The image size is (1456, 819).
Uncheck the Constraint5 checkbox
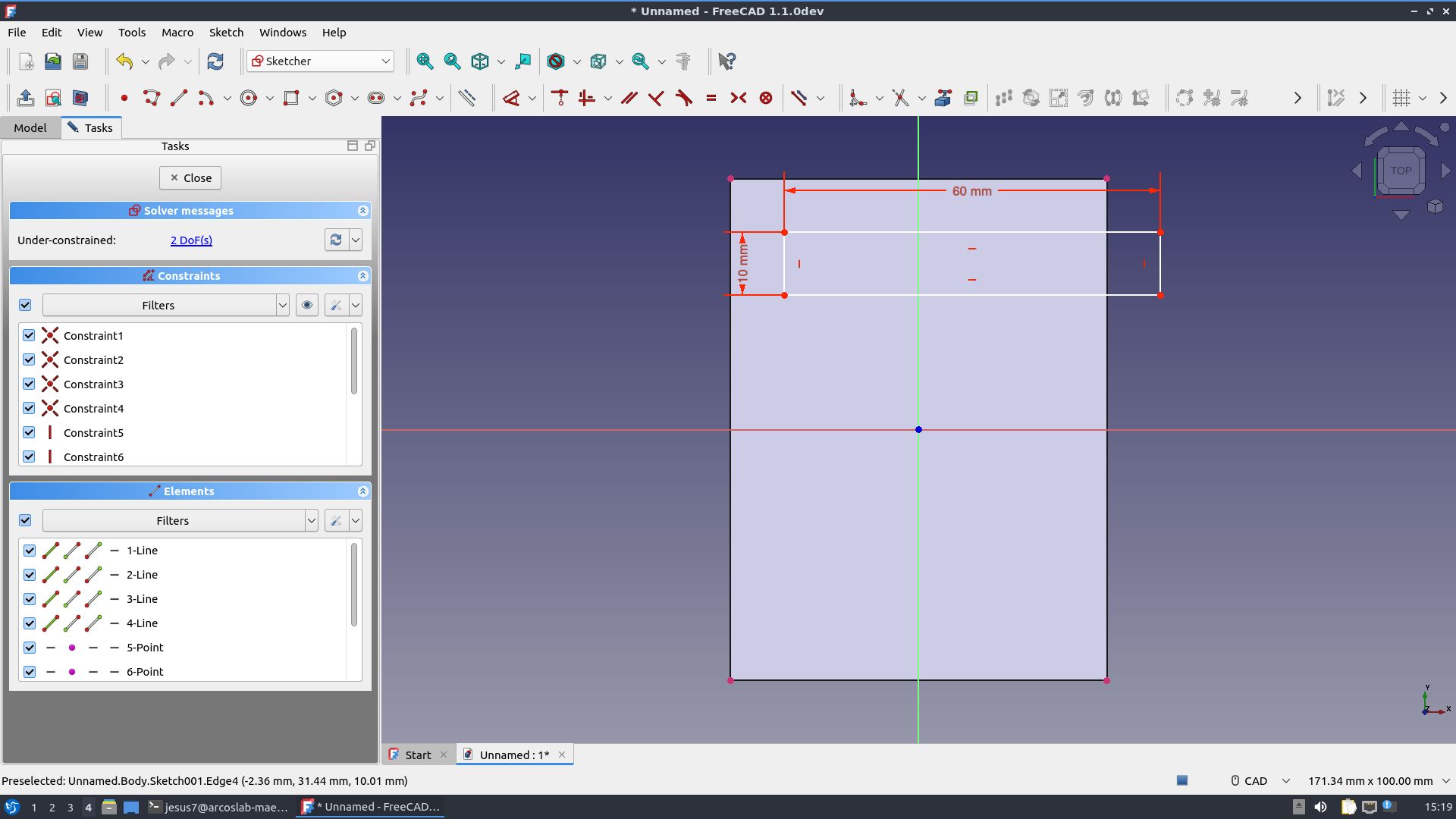[x=29, y=432]
